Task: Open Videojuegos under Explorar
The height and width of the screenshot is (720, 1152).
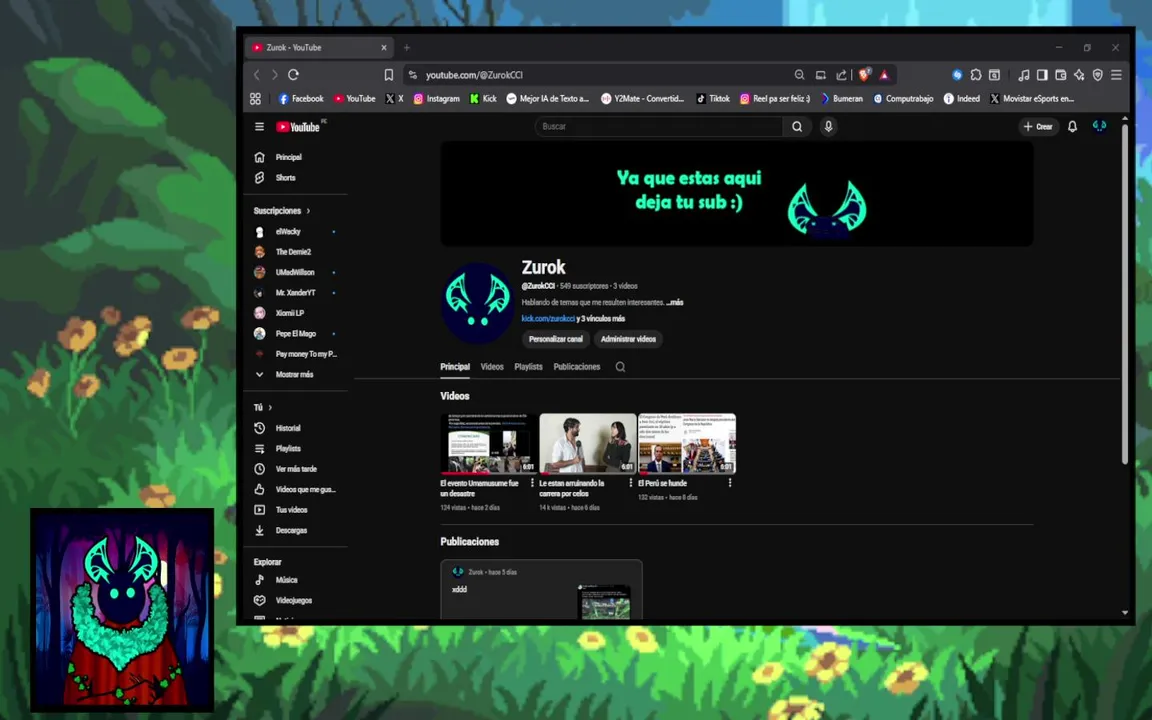Action: click(296, 600)
